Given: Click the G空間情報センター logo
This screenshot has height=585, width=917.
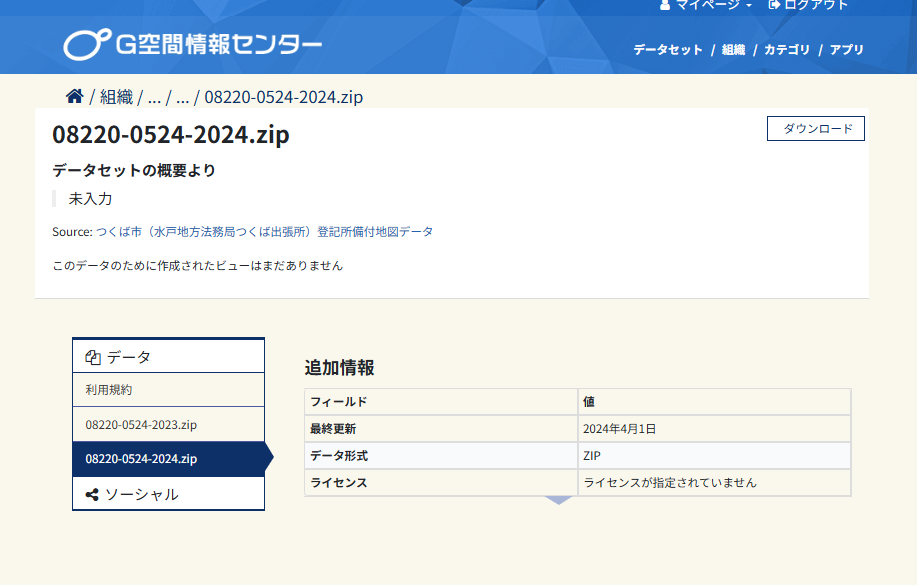Looking at the screenshot, I should (x=192, y=44).
